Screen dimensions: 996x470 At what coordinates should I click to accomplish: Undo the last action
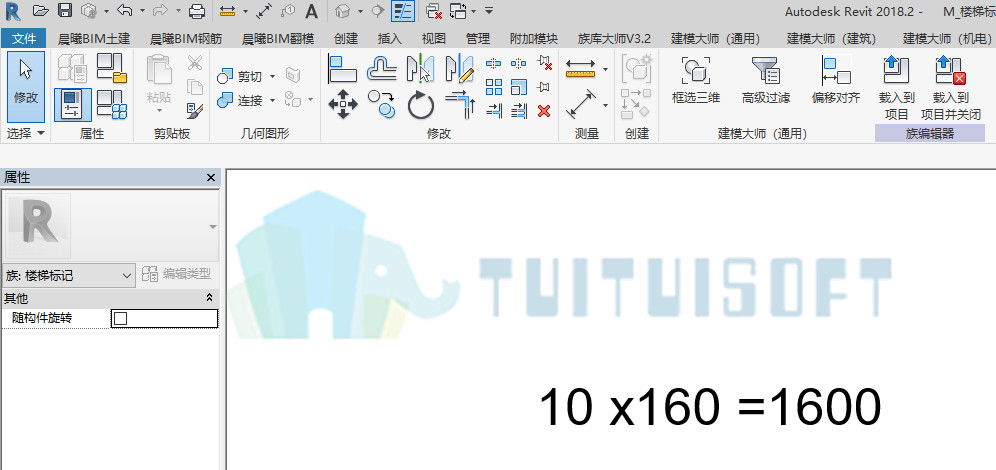pos(124,10)
